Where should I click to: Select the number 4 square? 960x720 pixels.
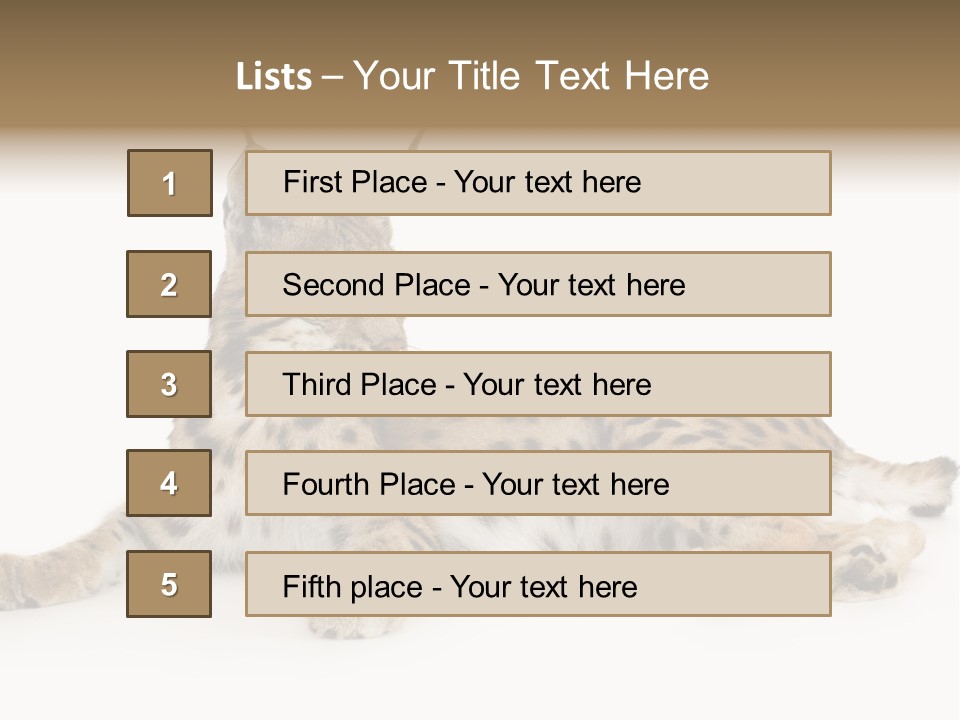[169, 483]
